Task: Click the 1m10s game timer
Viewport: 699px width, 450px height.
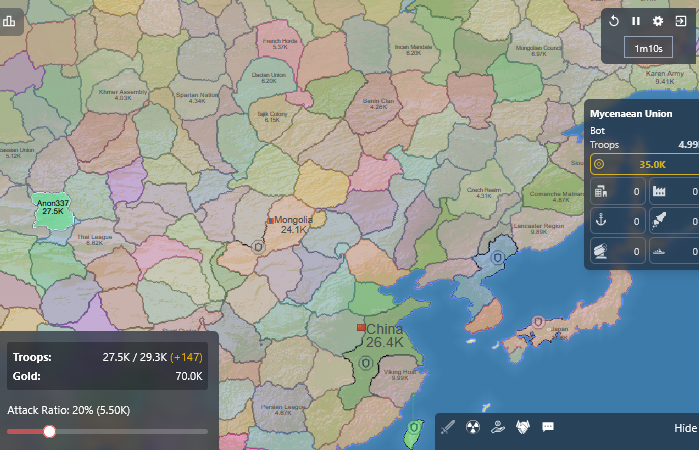Action: click(x=647, y=47)
